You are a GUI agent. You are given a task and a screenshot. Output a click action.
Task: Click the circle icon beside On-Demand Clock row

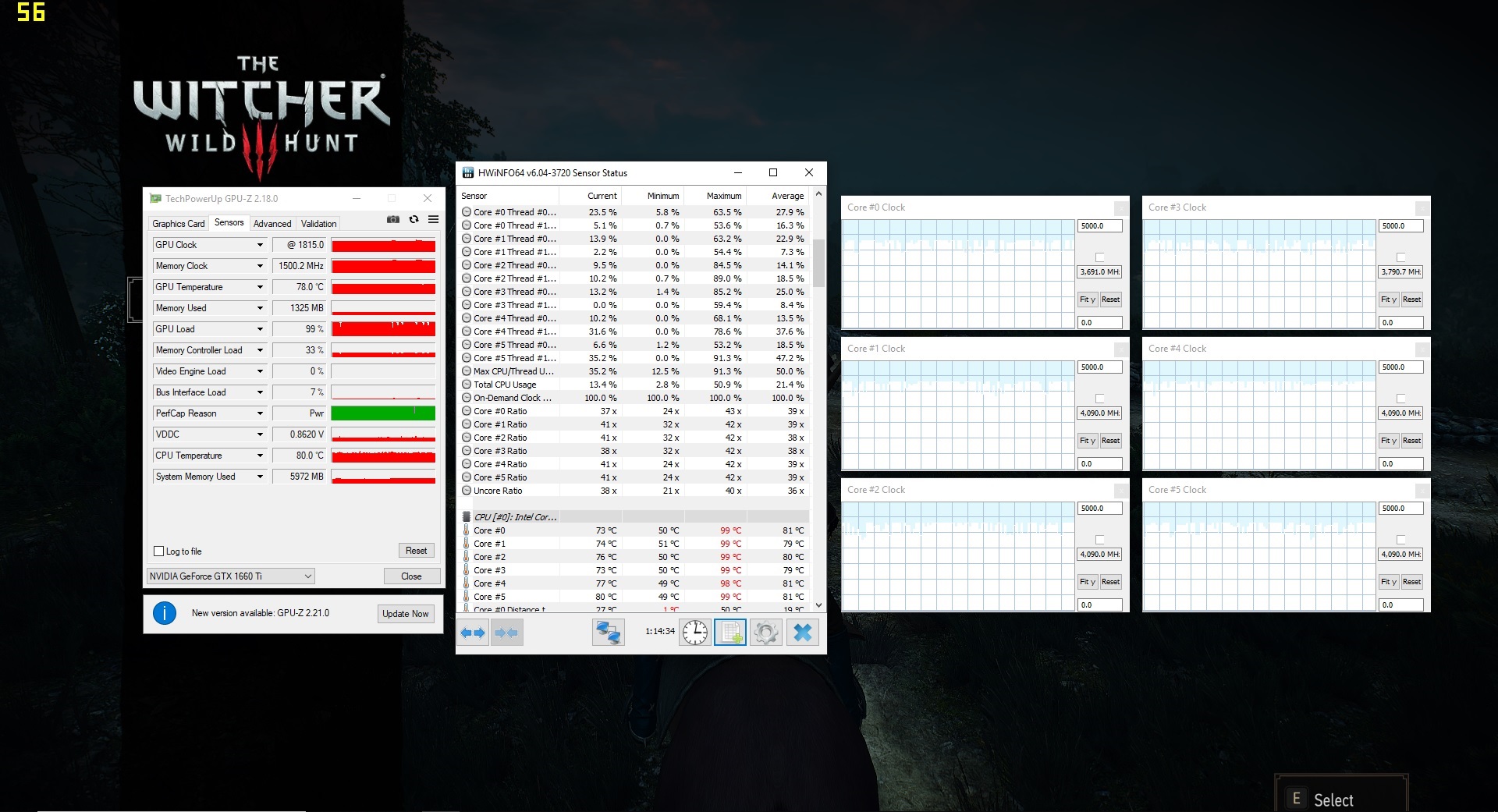pos(467,398)
